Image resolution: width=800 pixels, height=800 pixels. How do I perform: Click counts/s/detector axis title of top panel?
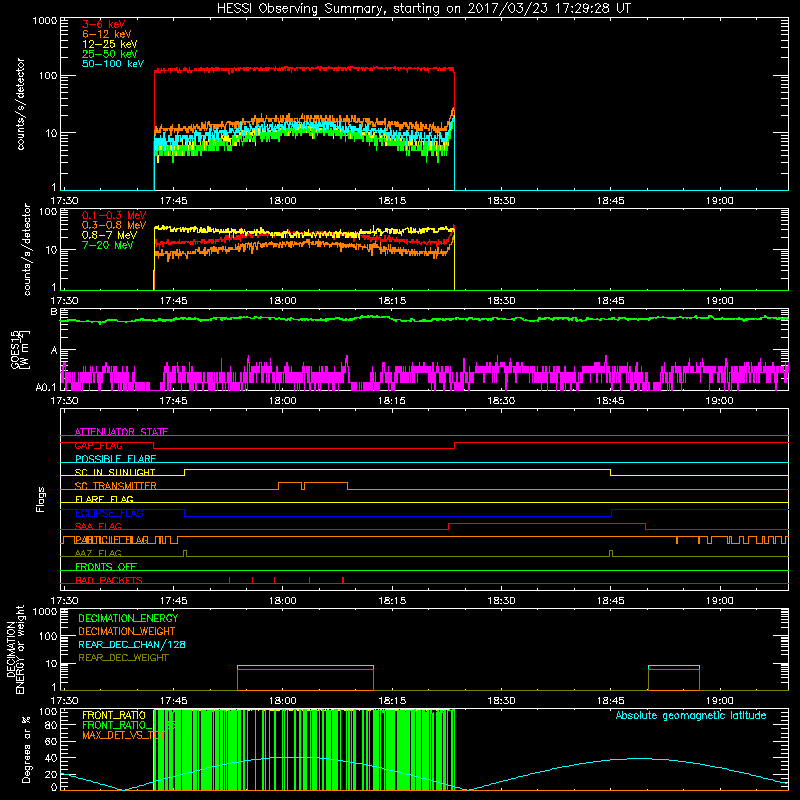(20, 104)
